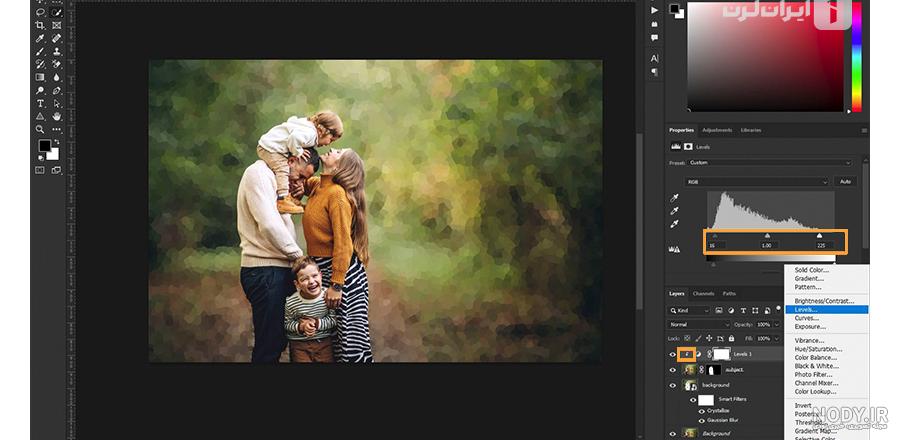Click the midtone gamma 1.00 input field
This screenshot has height=440, width=900.
(767, 246)
